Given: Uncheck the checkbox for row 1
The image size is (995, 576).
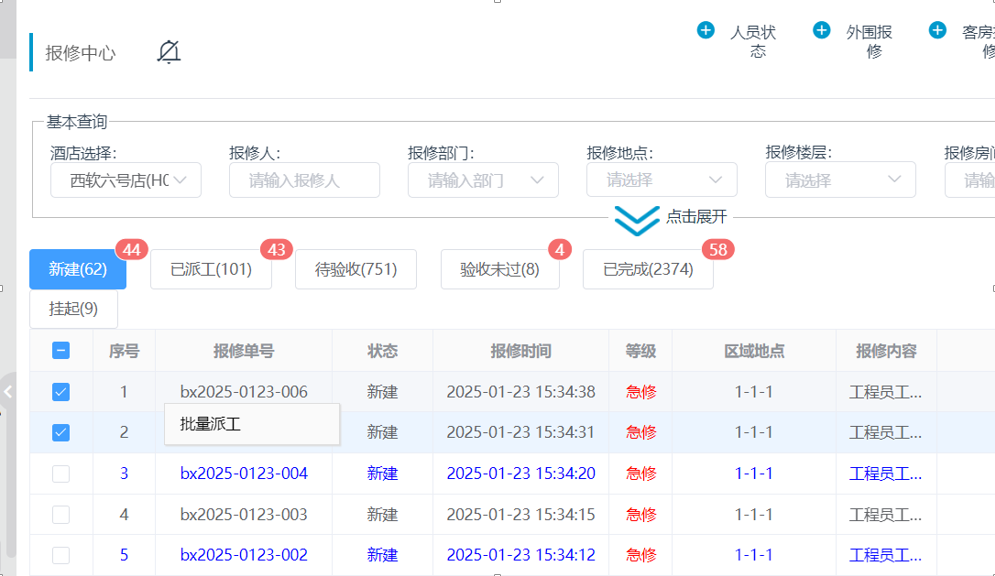Looking at the screenshot, I should tap(61, 392).
